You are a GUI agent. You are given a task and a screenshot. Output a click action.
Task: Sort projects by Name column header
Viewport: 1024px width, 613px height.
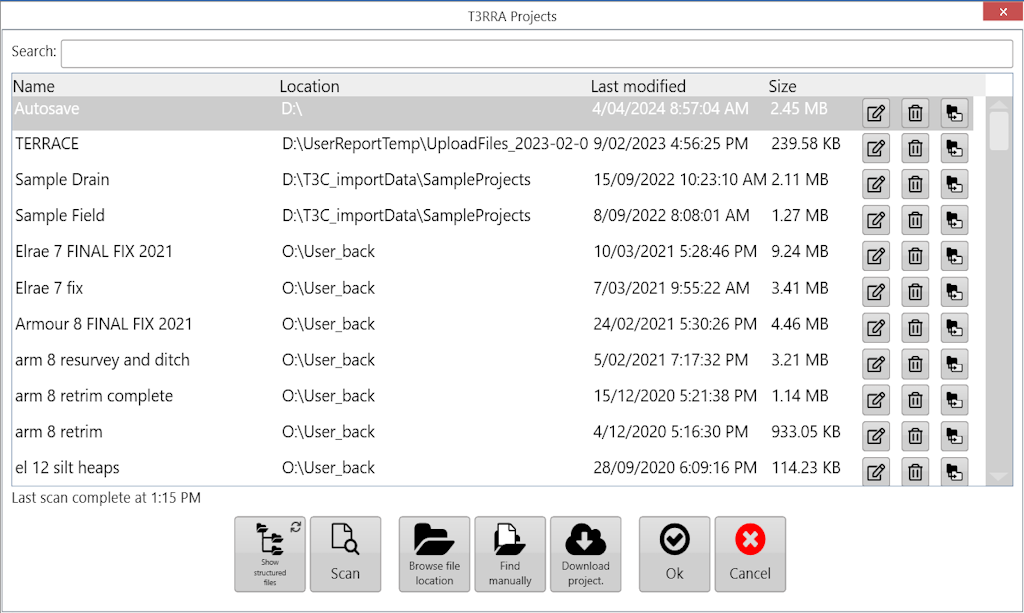[34, 86]
